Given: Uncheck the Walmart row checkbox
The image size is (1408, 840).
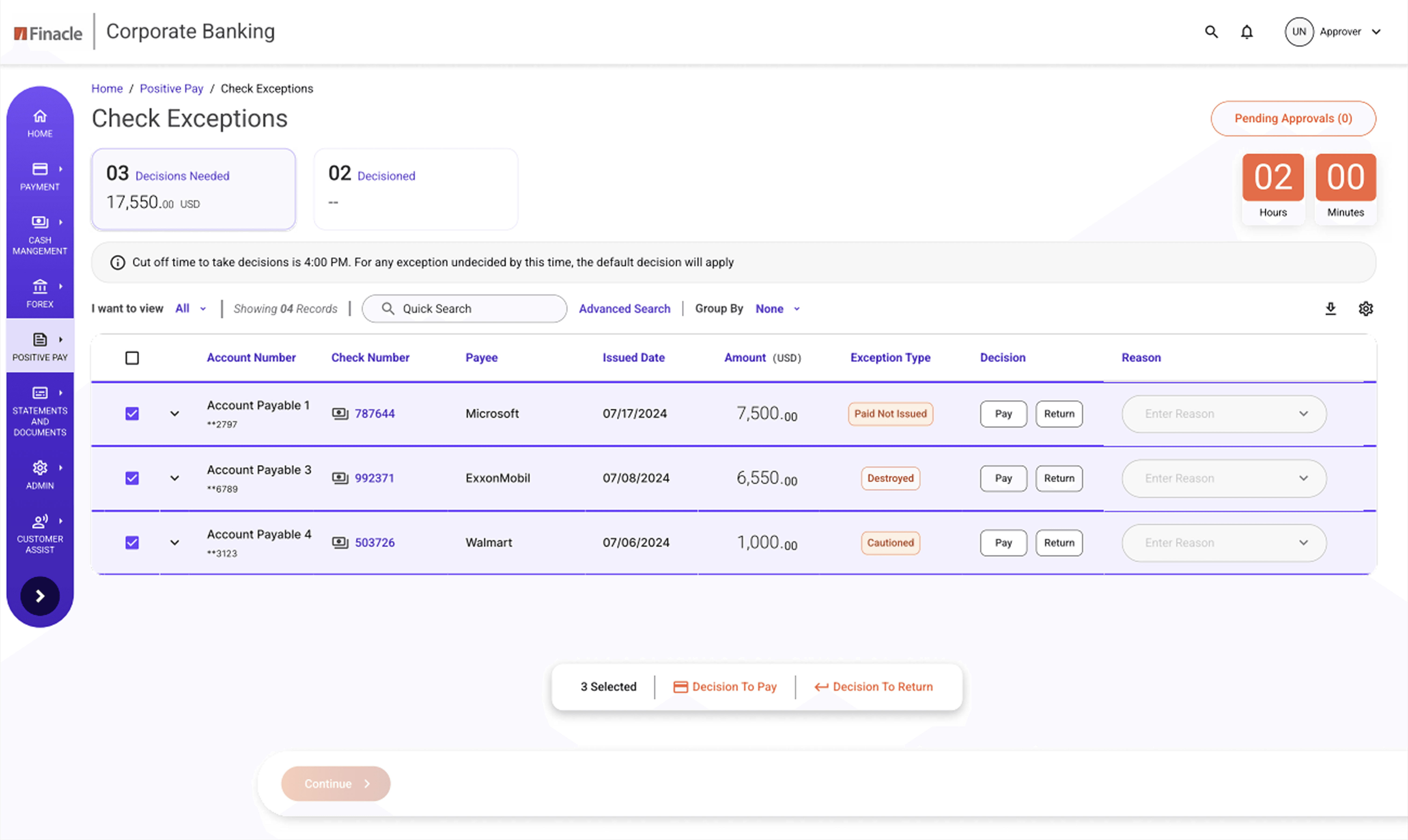Looking at the screenshot, I should pyautogui.click(x=132, y=543).
